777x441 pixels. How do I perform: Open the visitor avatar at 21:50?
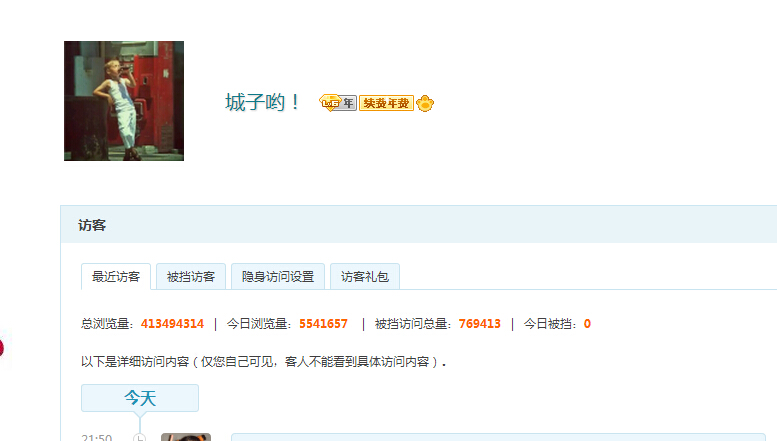click(x=186, y=437)
